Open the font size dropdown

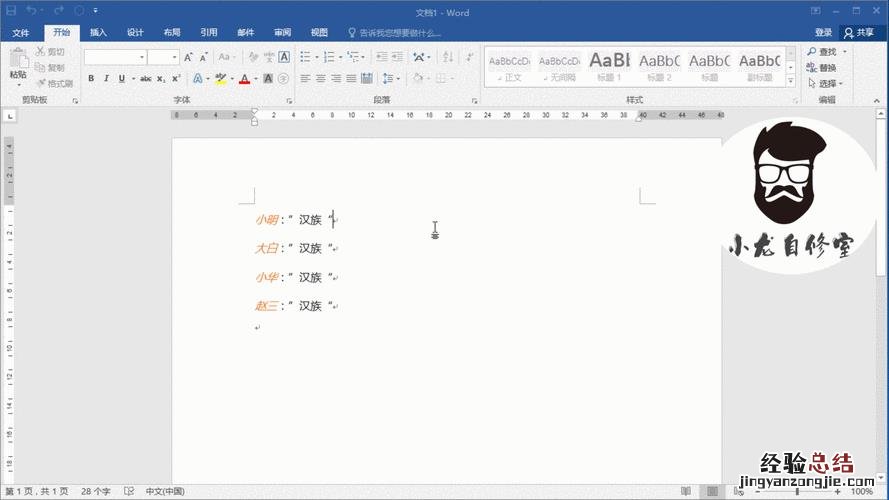point(175,57)
